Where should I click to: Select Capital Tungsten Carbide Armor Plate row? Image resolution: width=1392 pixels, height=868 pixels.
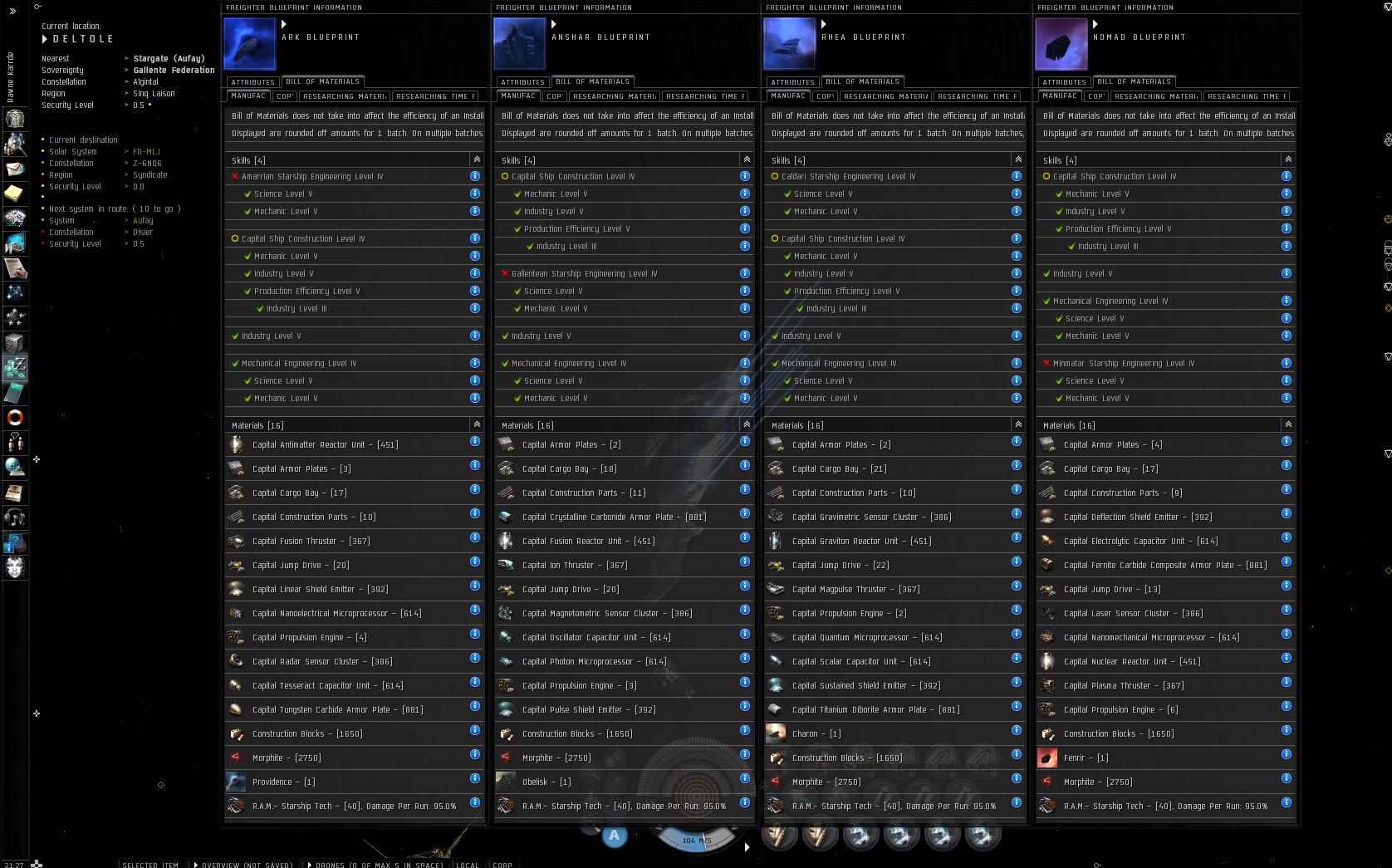355,709
